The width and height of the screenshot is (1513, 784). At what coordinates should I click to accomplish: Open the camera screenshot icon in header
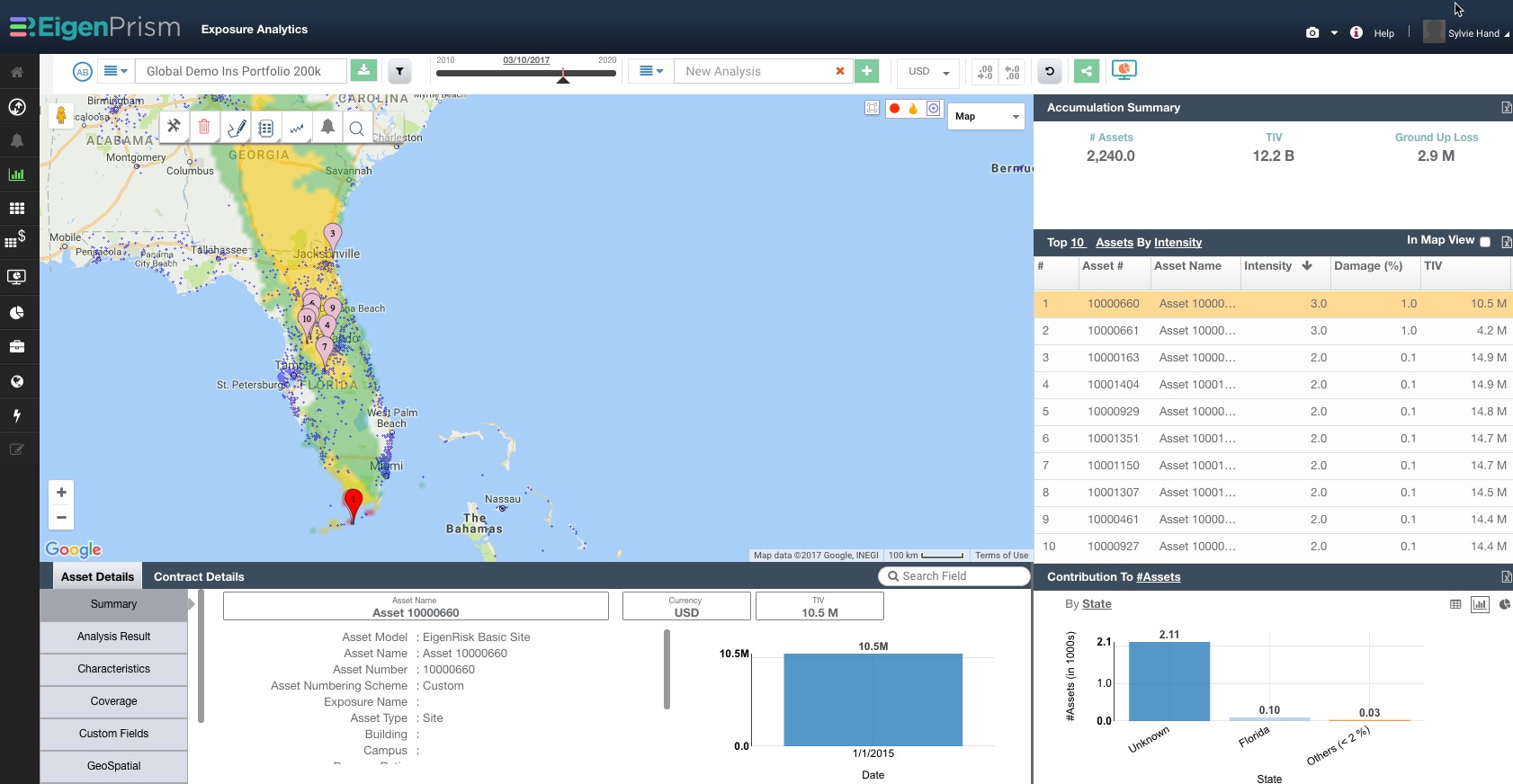(1312, 33)
